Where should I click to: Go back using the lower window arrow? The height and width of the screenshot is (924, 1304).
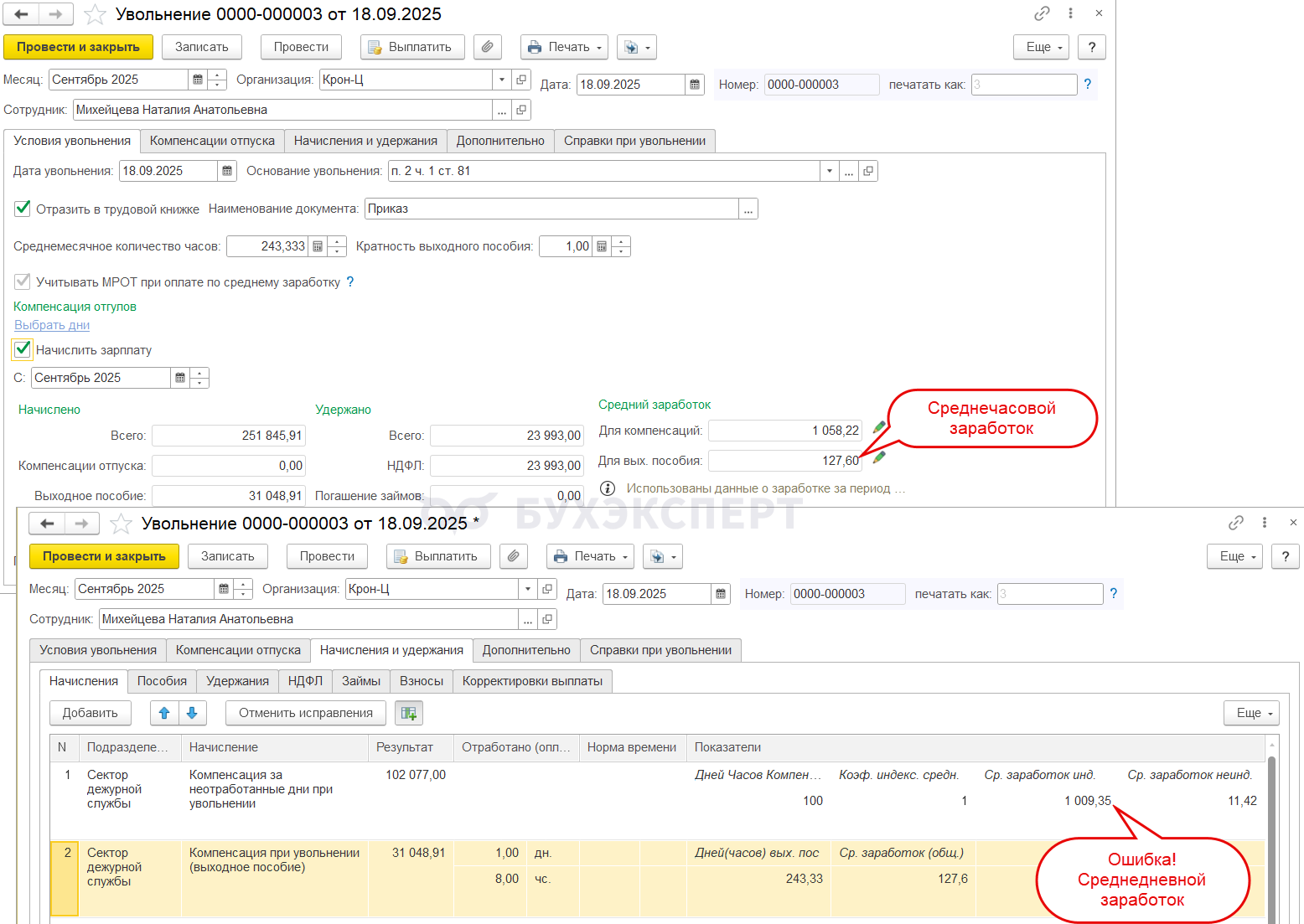pyautogui.click(x=48, y=524)
